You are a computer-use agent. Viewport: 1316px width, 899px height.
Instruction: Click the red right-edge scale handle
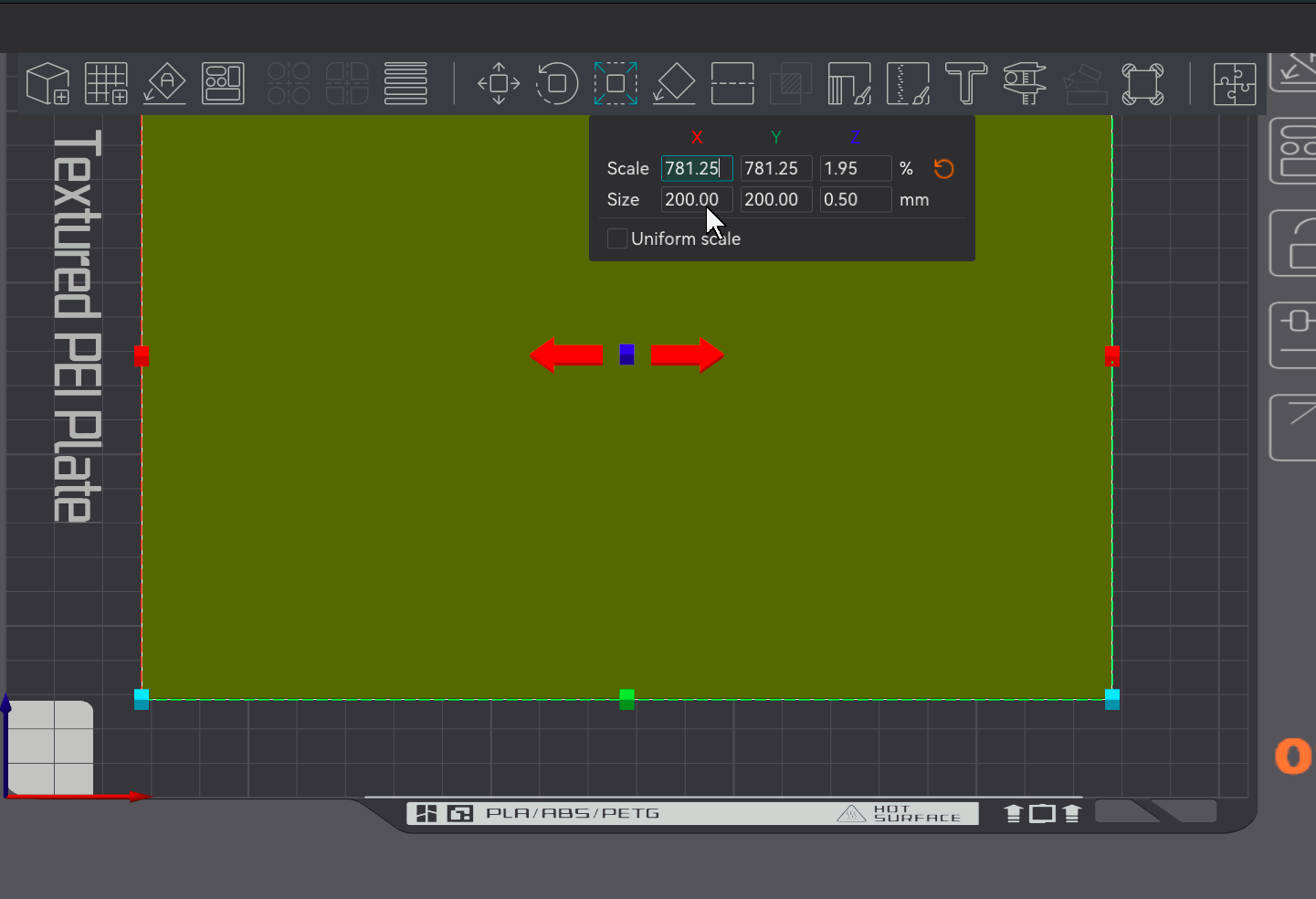(x=1111, y=356)
